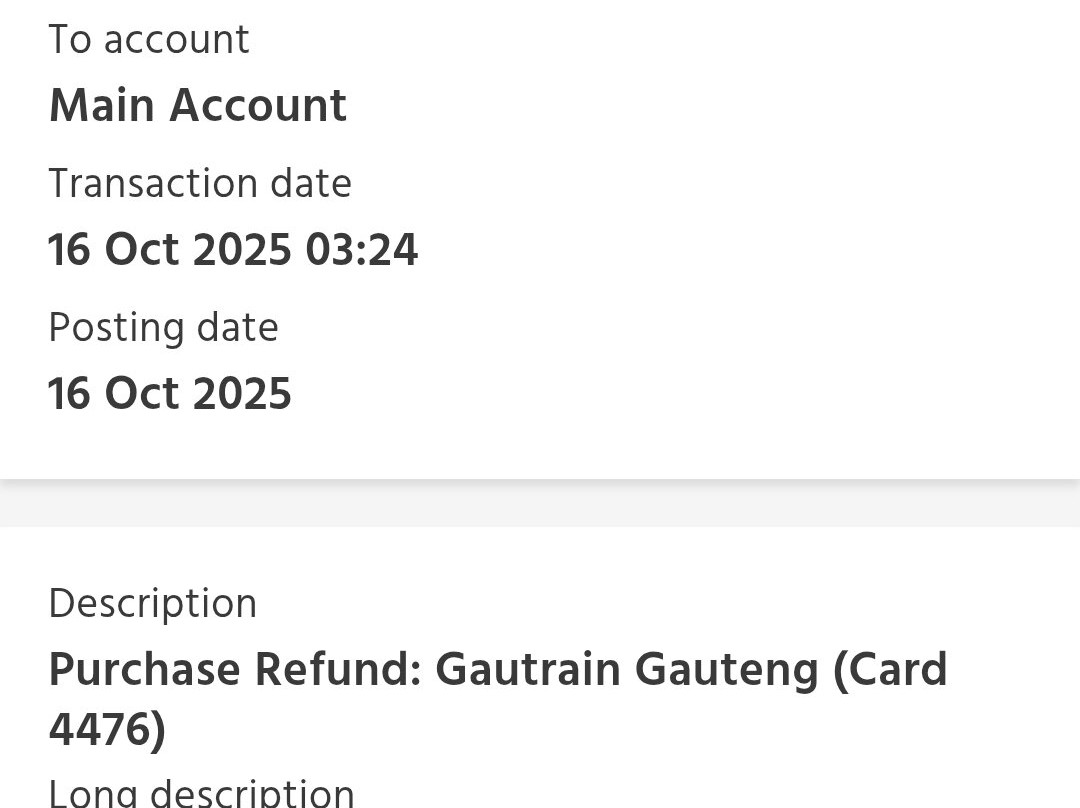Select the word "Gautrain" in the description

tap(527, 670)
